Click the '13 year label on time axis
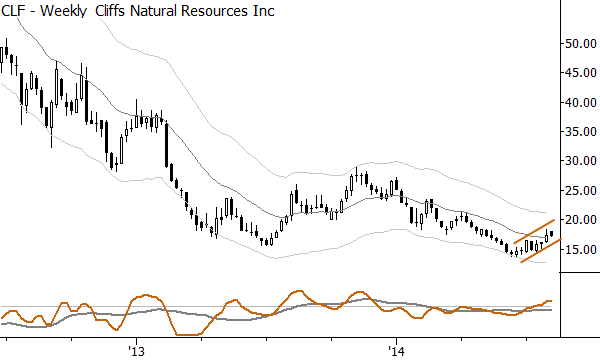 (137, 351)
